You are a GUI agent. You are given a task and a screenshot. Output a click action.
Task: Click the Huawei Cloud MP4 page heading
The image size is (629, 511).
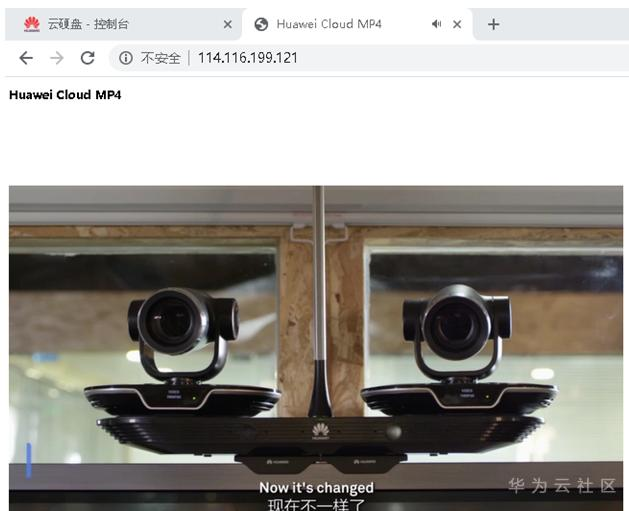click(x=65, y=95)
